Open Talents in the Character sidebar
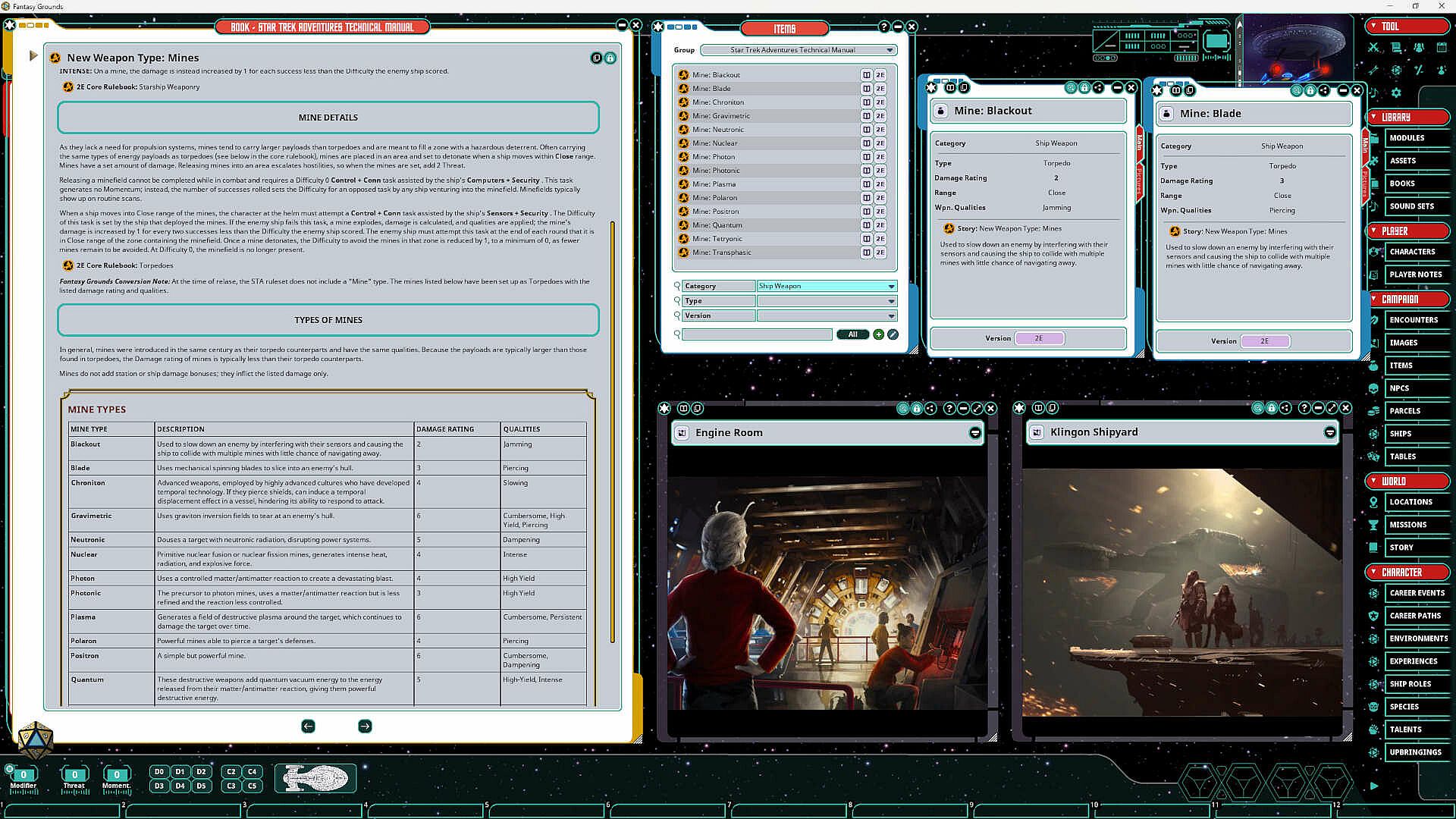The width and height of the screenshot is (1456, 819). pyautogui.click(x=1406, y=730)
